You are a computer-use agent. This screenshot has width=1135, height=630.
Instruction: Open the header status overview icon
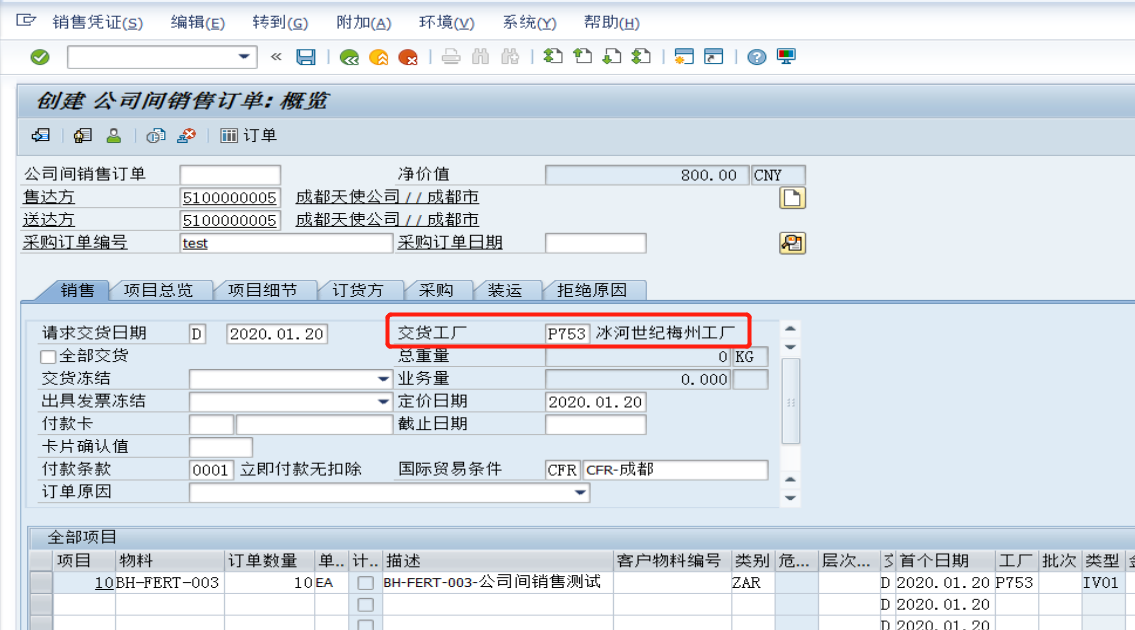tap(83, 135)
